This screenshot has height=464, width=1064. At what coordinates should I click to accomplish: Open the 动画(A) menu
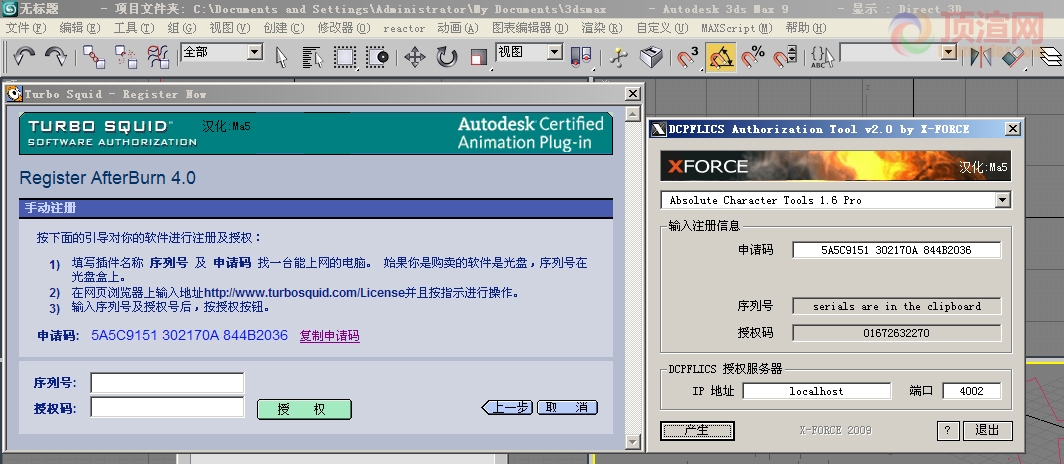[x=458, y=28]
